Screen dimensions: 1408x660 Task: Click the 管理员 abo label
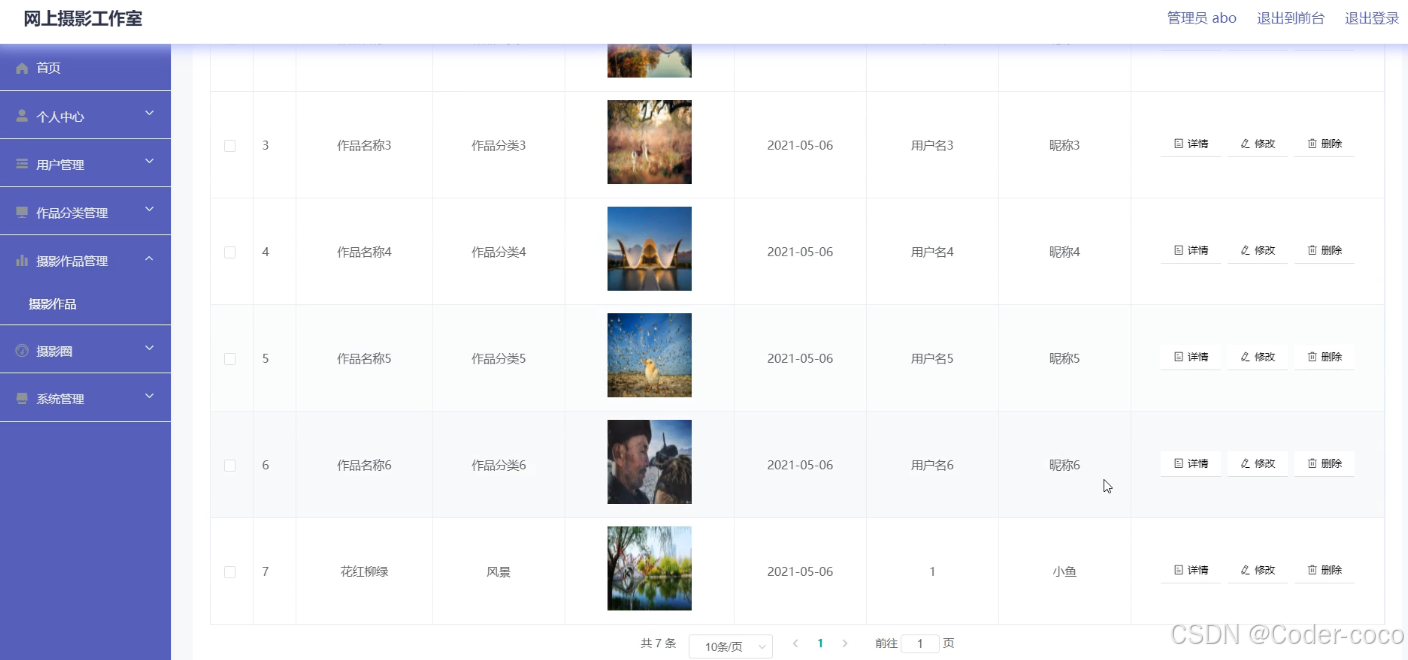click(x=1201, y=18)
